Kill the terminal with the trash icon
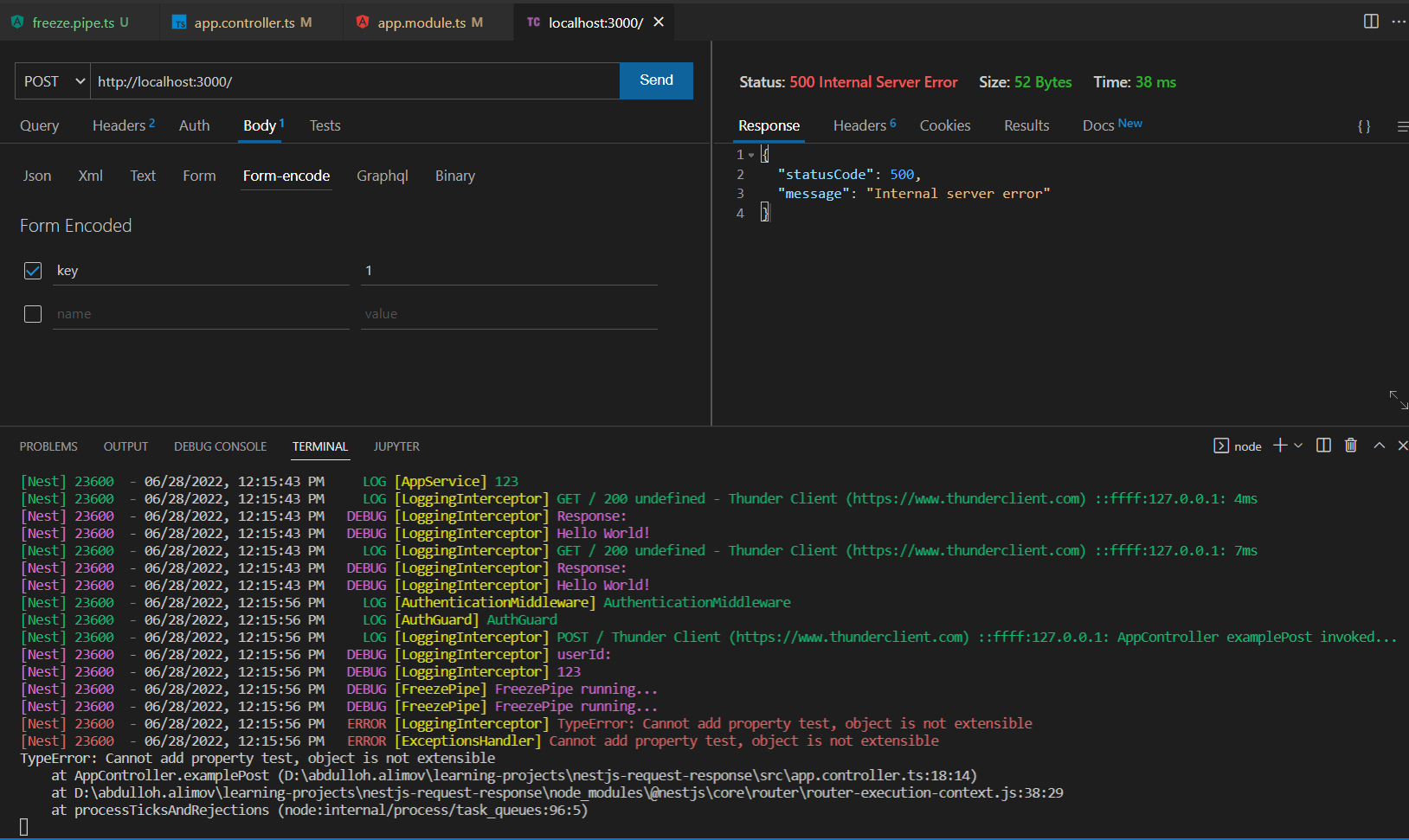This screenshot has height=840, width=1409. pos(1350,446)
